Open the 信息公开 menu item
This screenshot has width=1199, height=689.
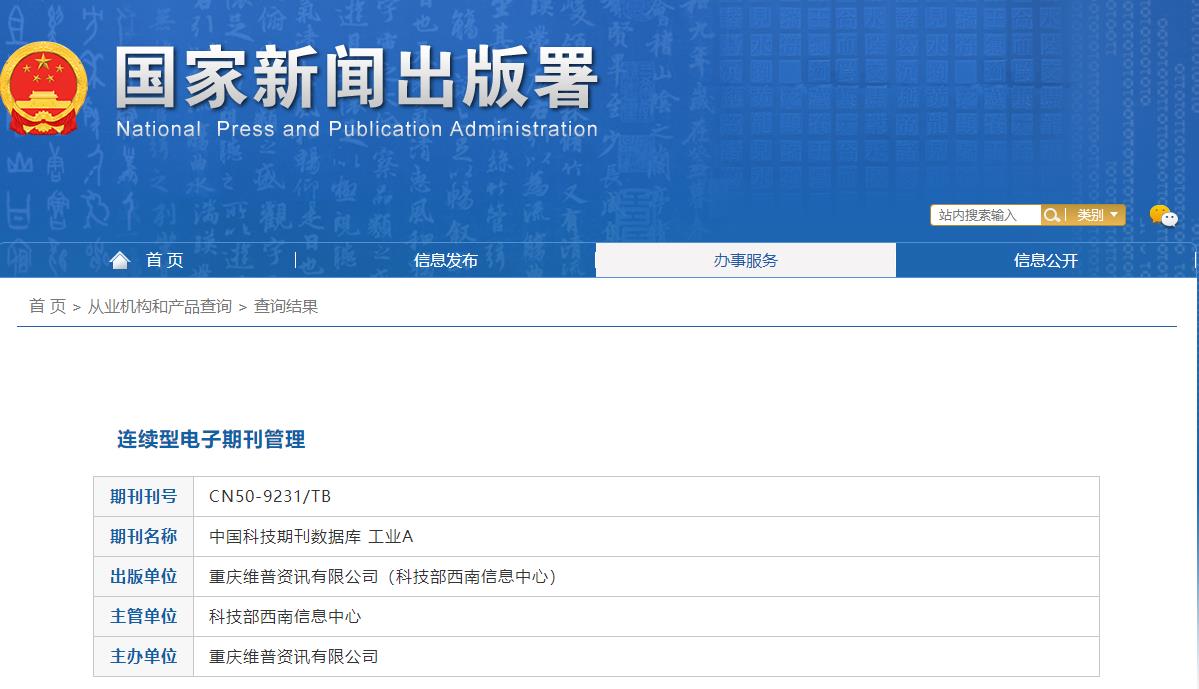[x=1045, y=259]
